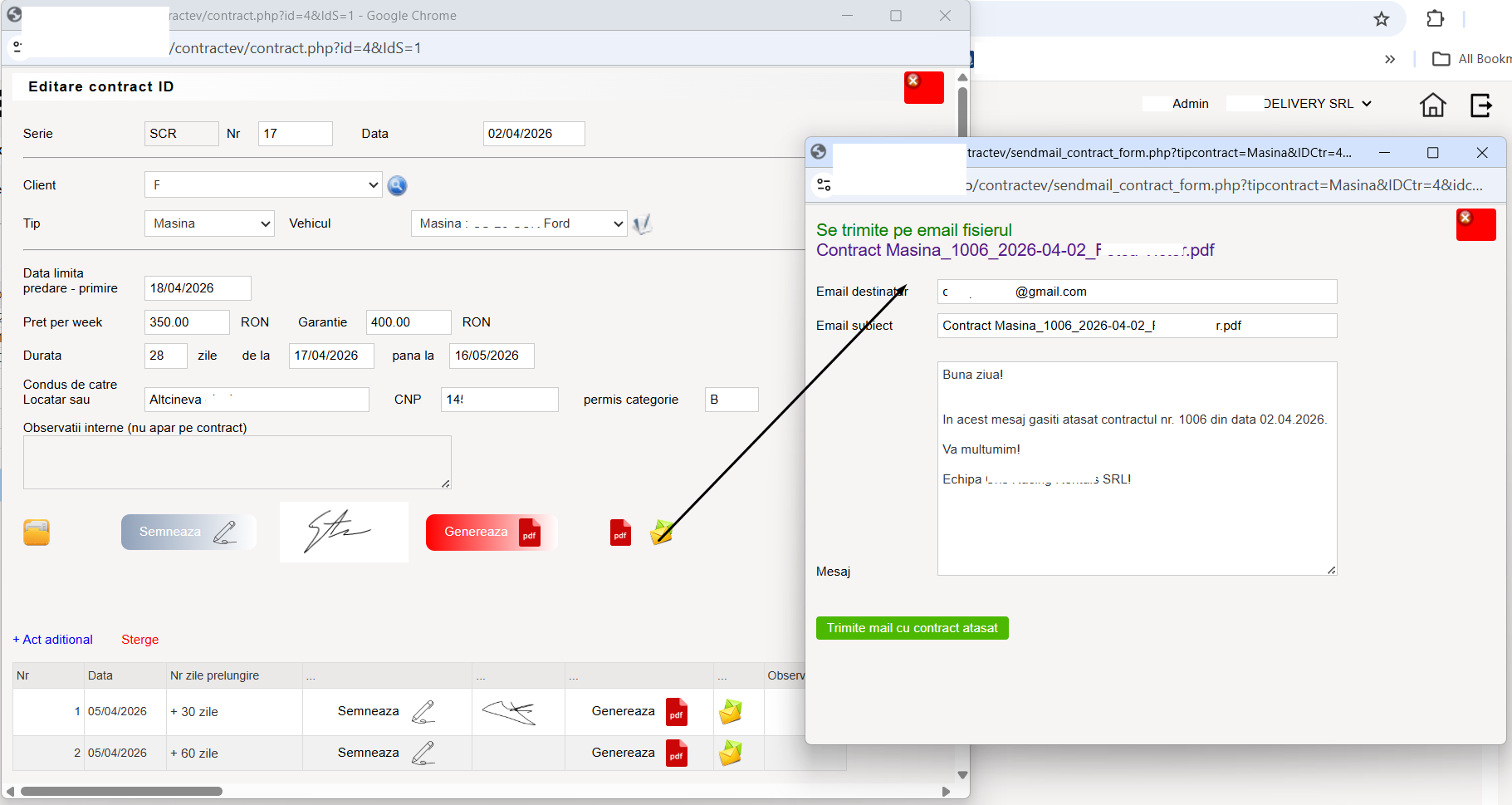
Task: Click the + Act aditional link
Action: (53, 640)
